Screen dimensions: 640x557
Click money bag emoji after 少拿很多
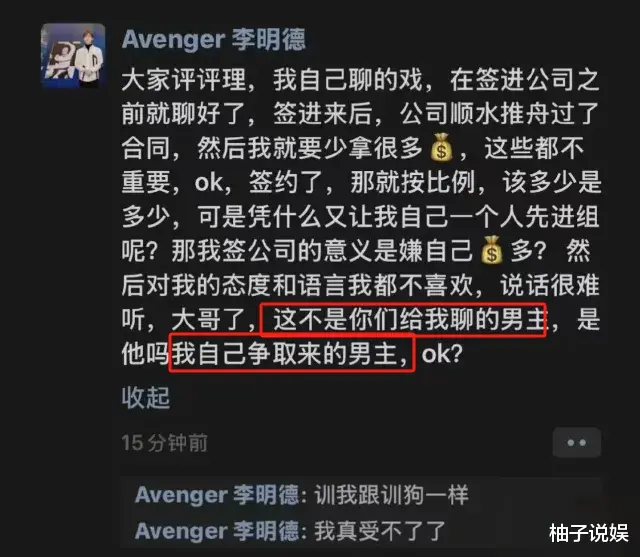pyautogui.click(x=442, y=147)
